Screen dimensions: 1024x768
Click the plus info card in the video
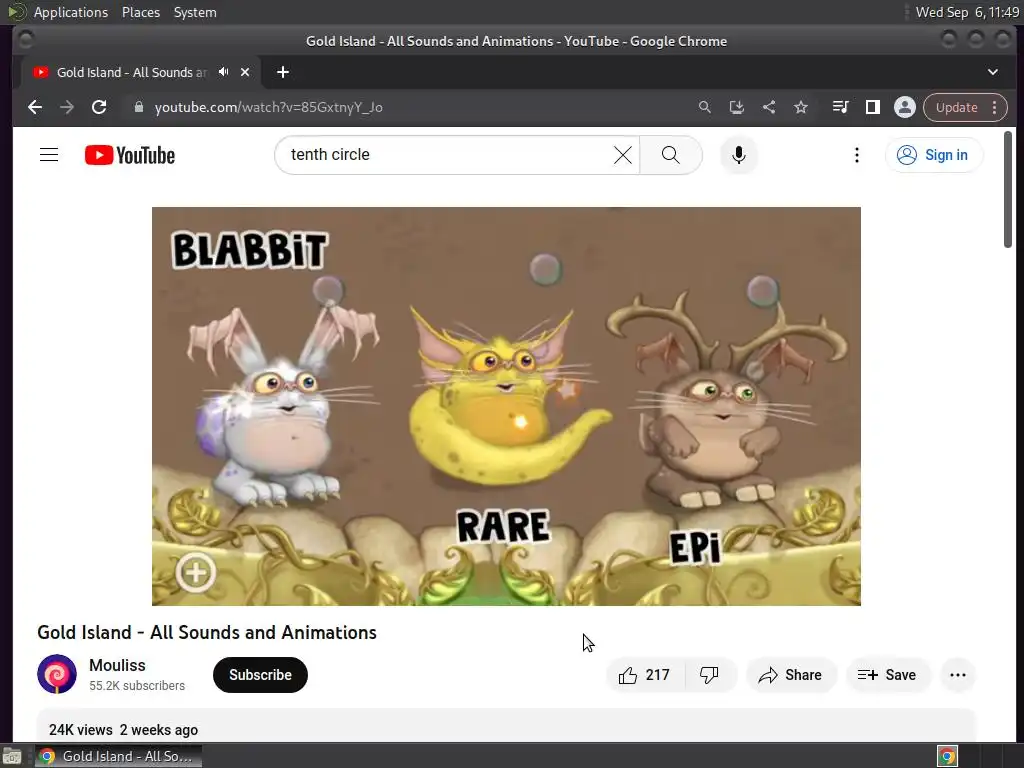(x=195, y=573)
